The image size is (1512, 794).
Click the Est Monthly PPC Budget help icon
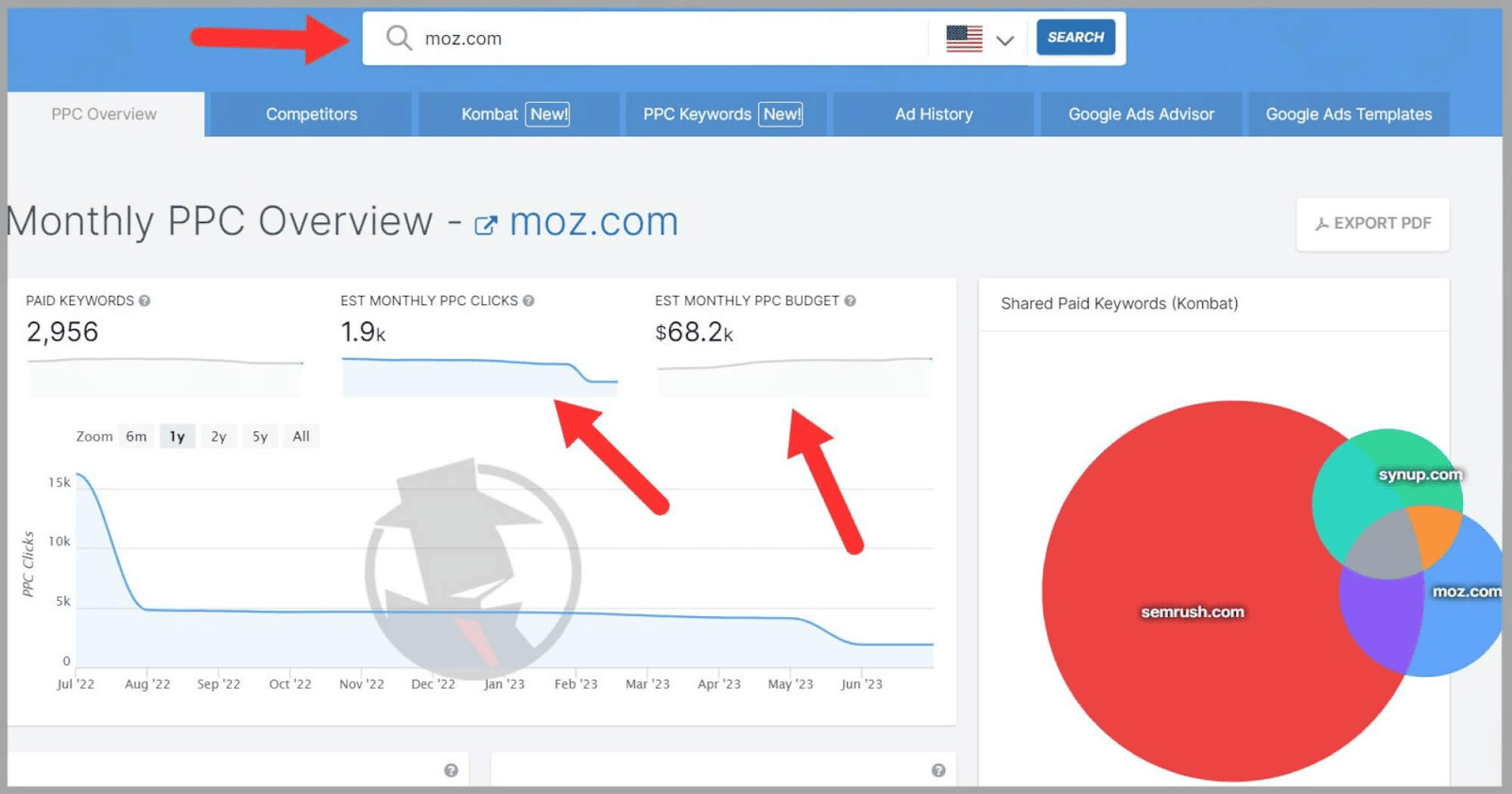point(850,301)
